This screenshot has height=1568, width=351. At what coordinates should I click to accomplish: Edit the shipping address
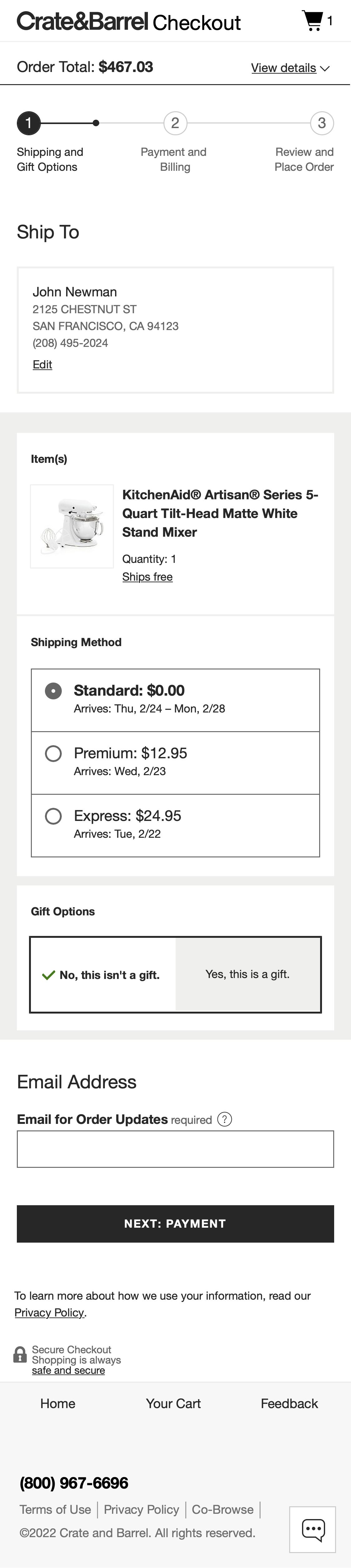click(x=42, y=364)
